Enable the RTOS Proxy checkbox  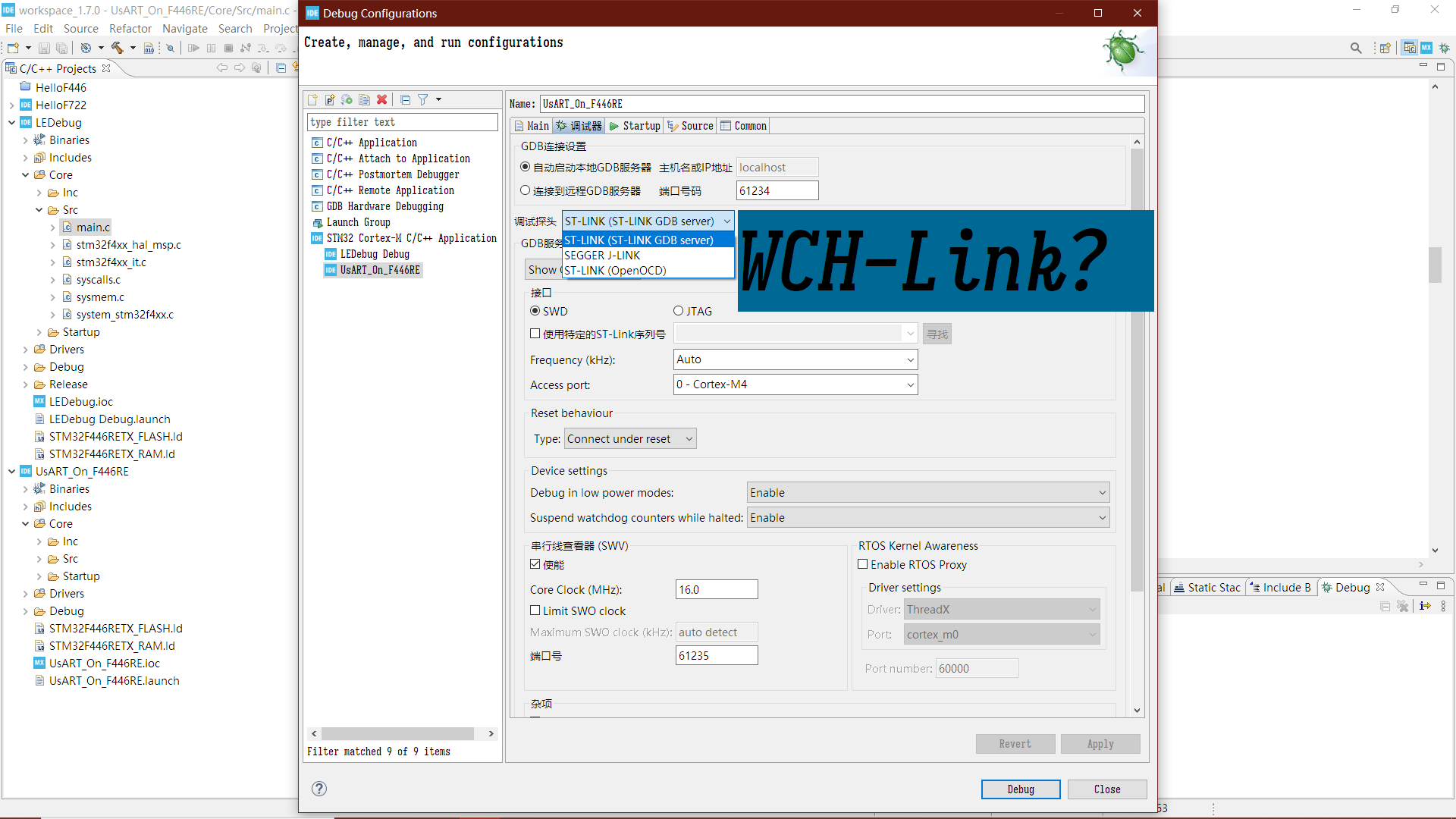coord(863,564)
